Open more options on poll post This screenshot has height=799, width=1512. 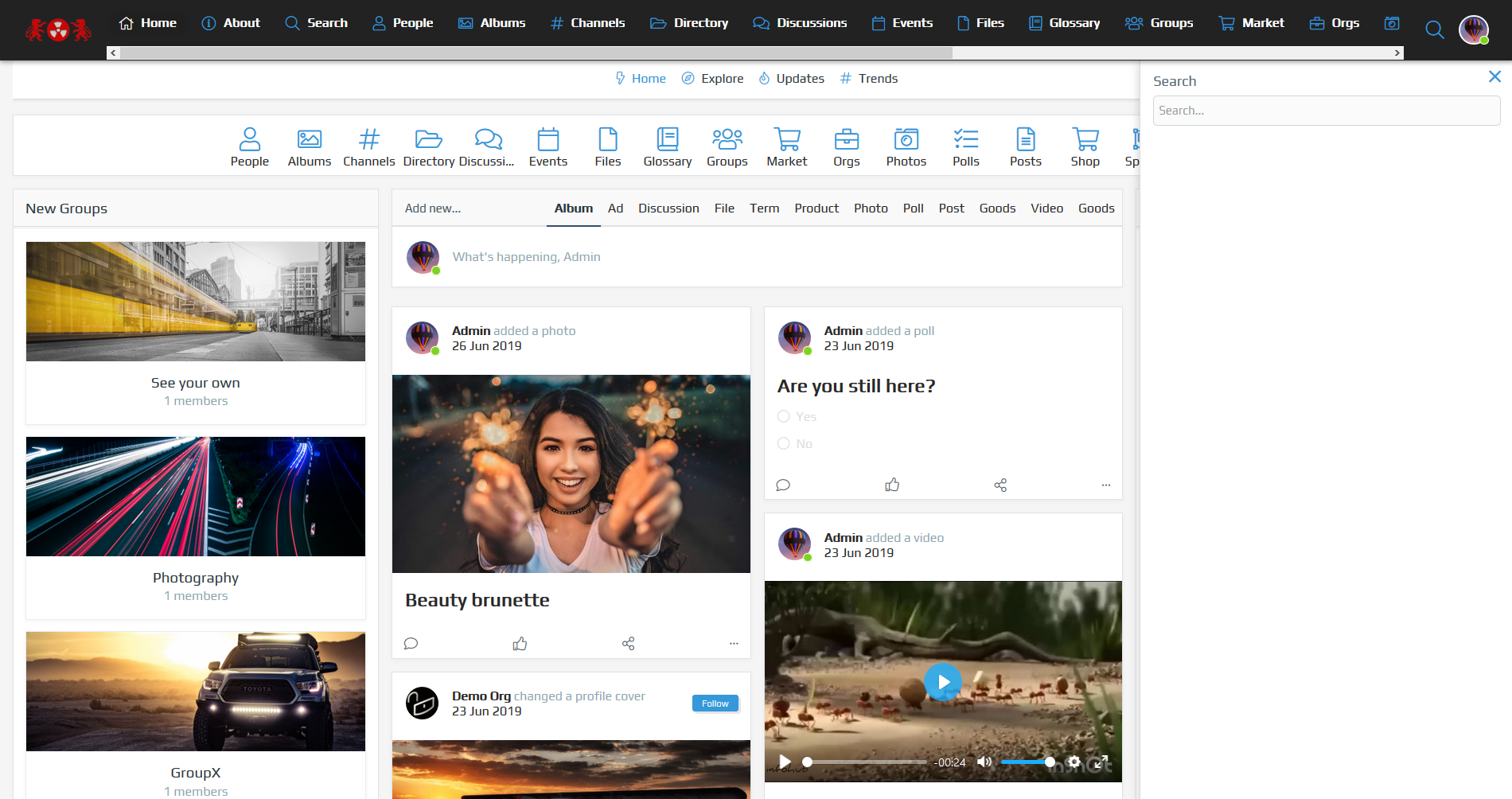1105,485
